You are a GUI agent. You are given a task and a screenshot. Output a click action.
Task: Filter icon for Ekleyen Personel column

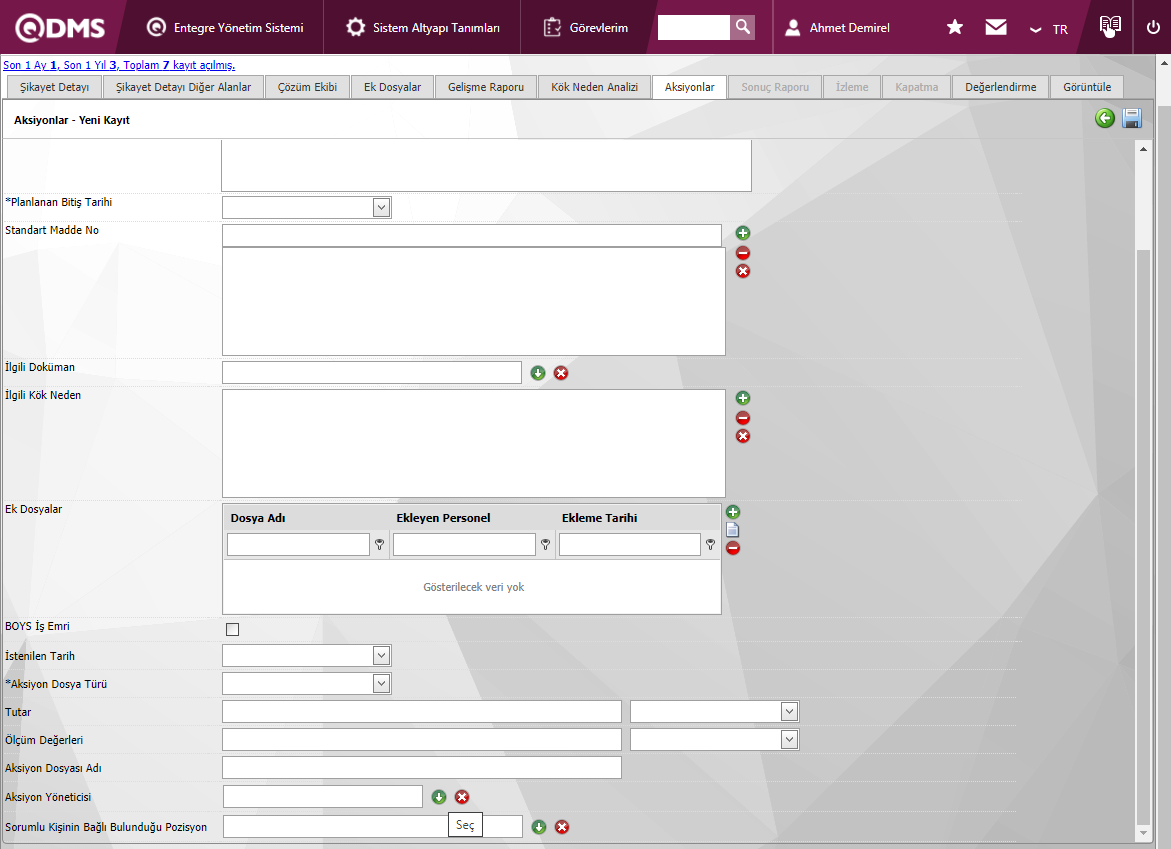point(545,544)
